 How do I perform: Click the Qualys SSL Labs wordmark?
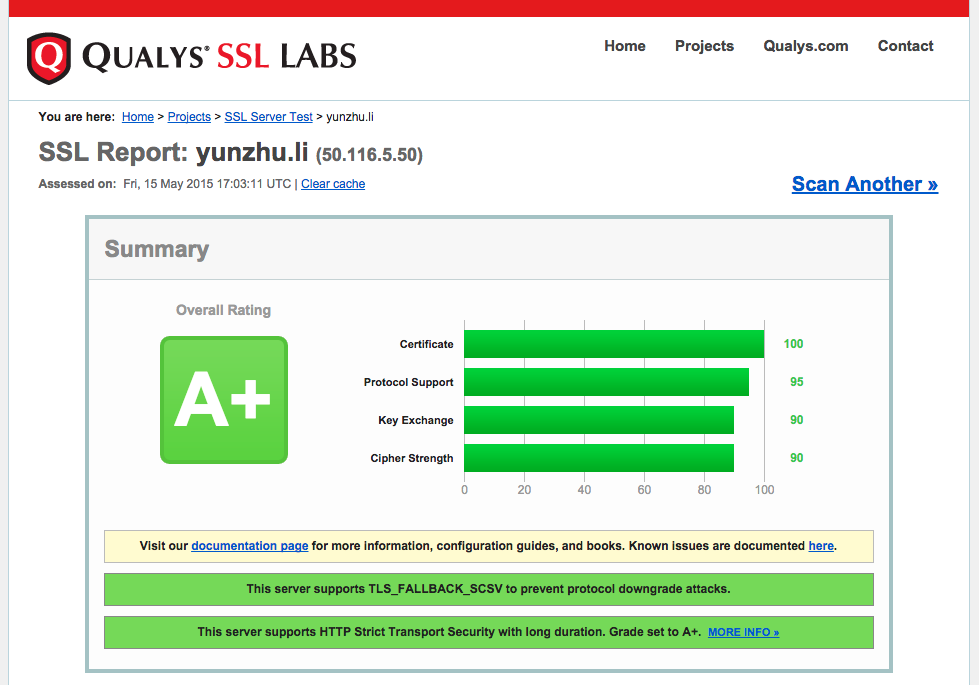(x=219, y=57)
